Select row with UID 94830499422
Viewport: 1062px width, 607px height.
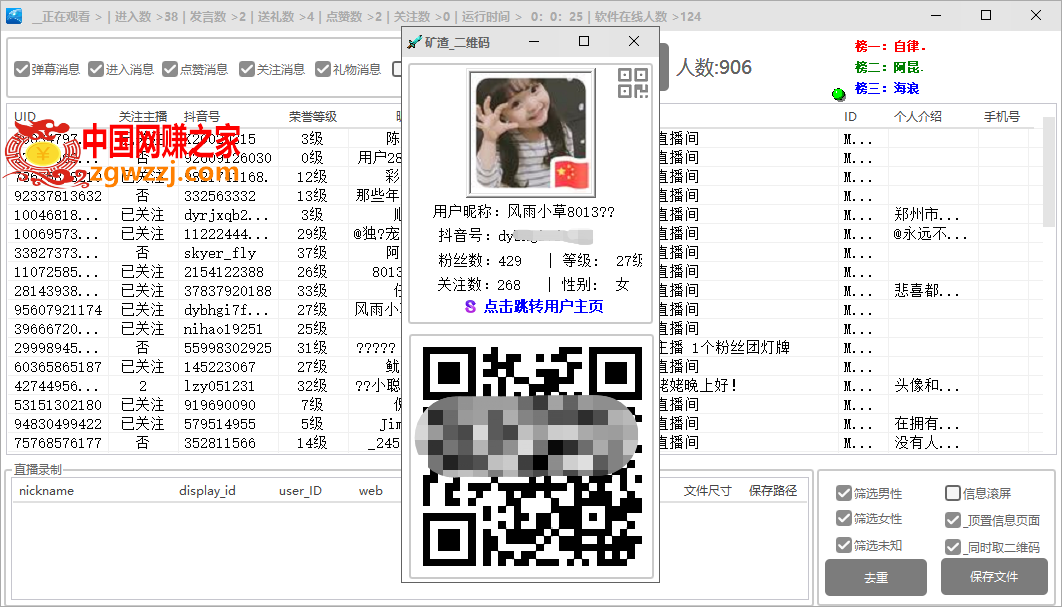pyautogui.click(x=58, y=423)
